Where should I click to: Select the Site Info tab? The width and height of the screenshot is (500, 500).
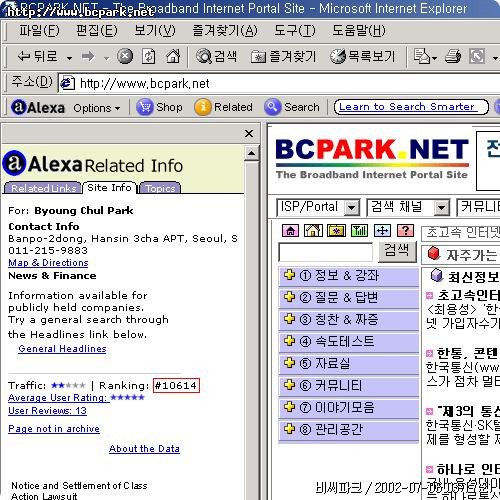109,187
